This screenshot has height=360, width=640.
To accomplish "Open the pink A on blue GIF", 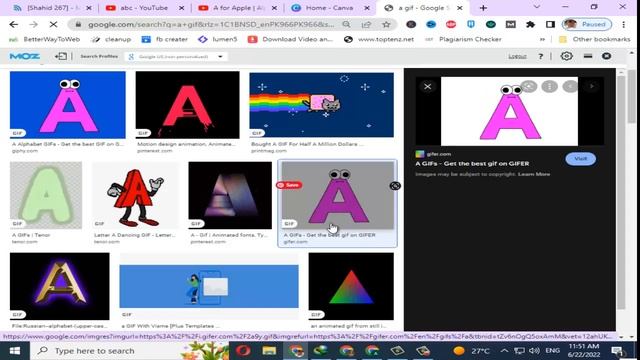I will click(68, 105).
